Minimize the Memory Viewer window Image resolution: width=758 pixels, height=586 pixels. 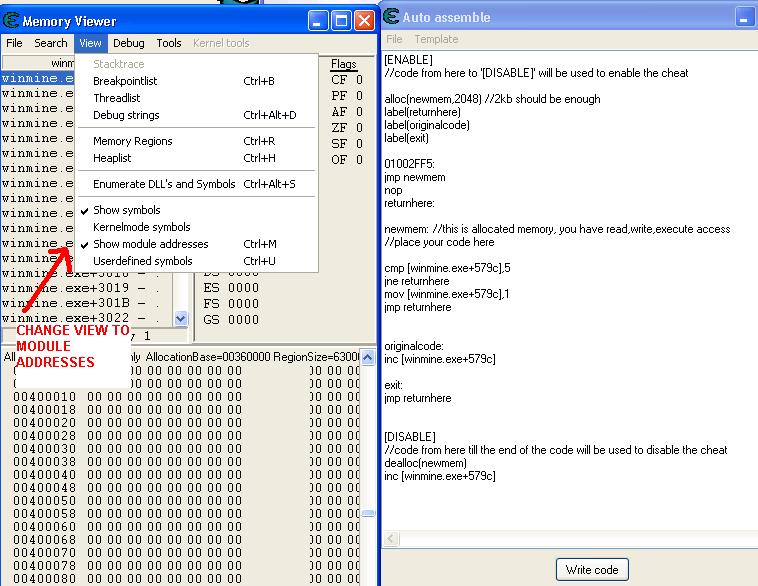[x=318, y=21]
